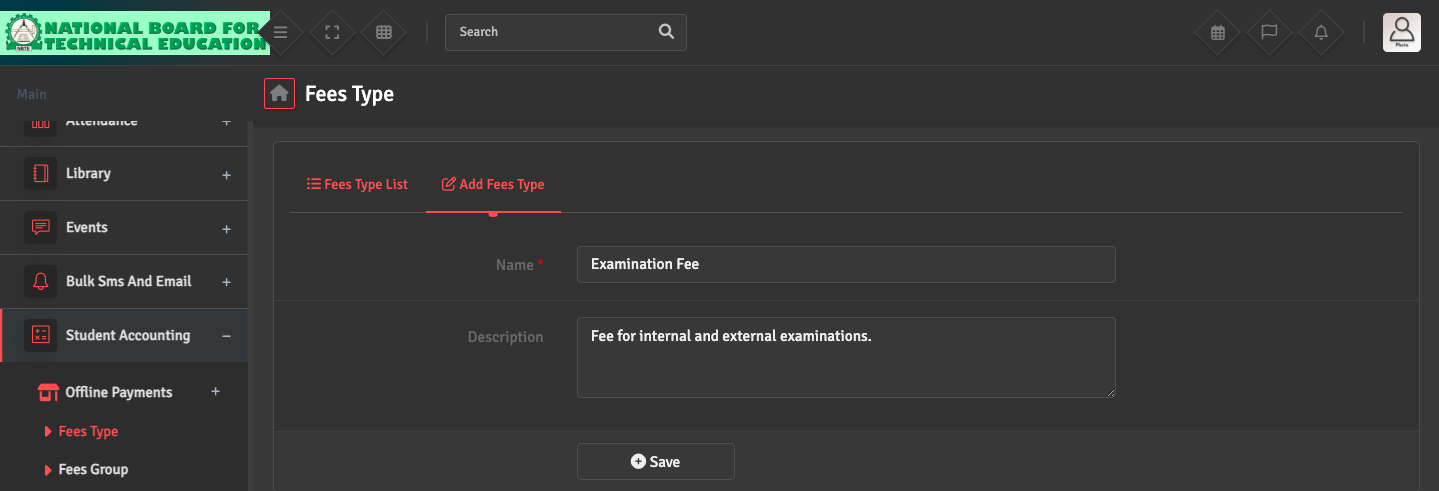Open the user profile photo
Viewport: 1439px width, 491px height.
coord(1401,32)
